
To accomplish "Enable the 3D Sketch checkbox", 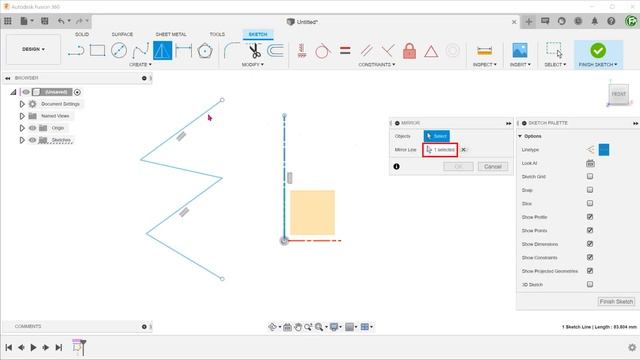I will point(590,284).
